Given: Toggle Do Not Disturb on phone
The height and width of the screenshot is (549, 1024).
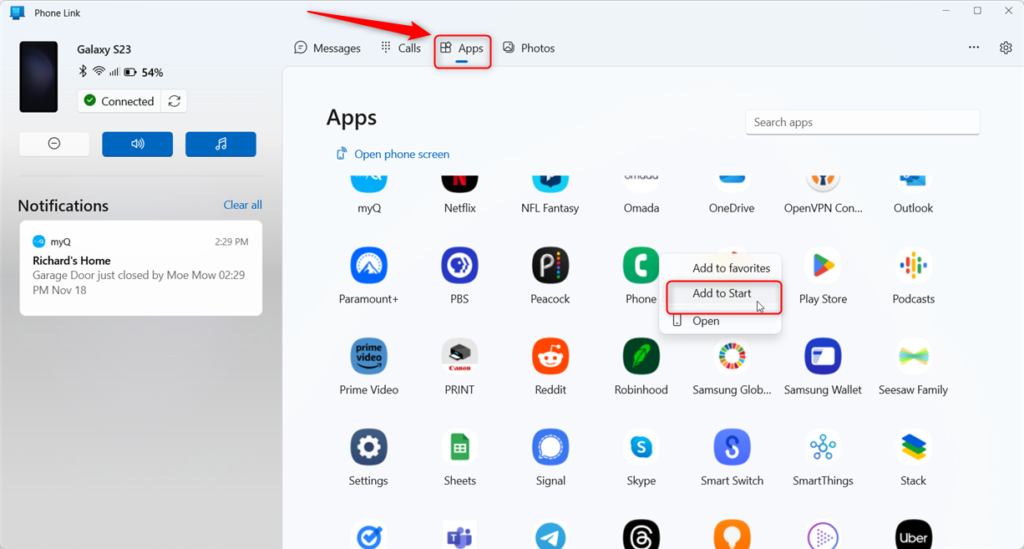Looking at the screenshot, I should pyautogui.click(x=54, y=144).
